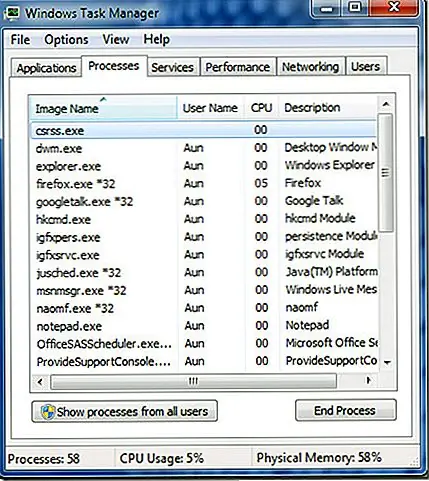Switch to the Networking tab
This screenshot has height=481, width=429.
click(x=310, y=67)
